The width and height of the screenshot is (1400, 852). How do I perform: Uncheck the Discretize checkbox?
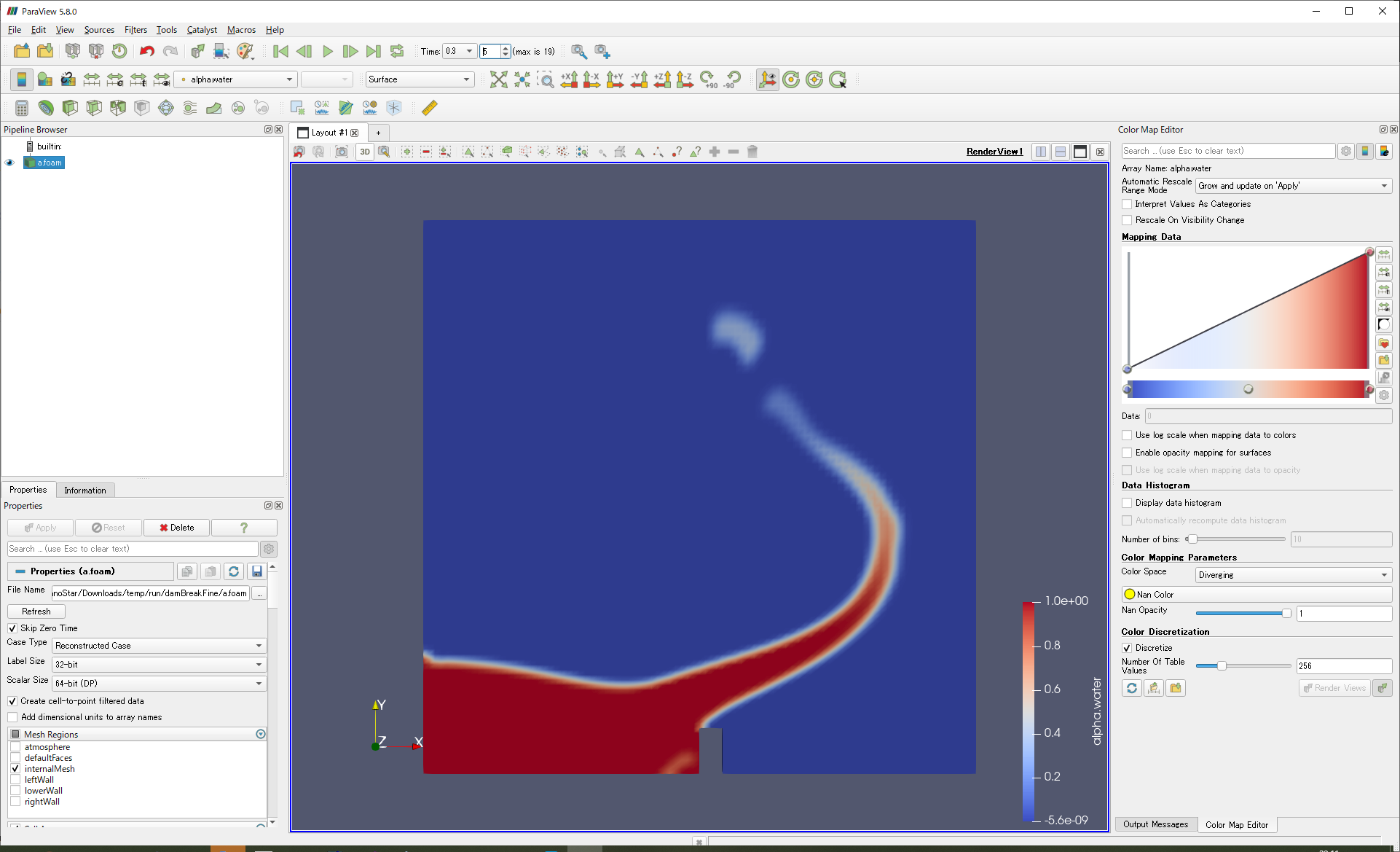1127,648
